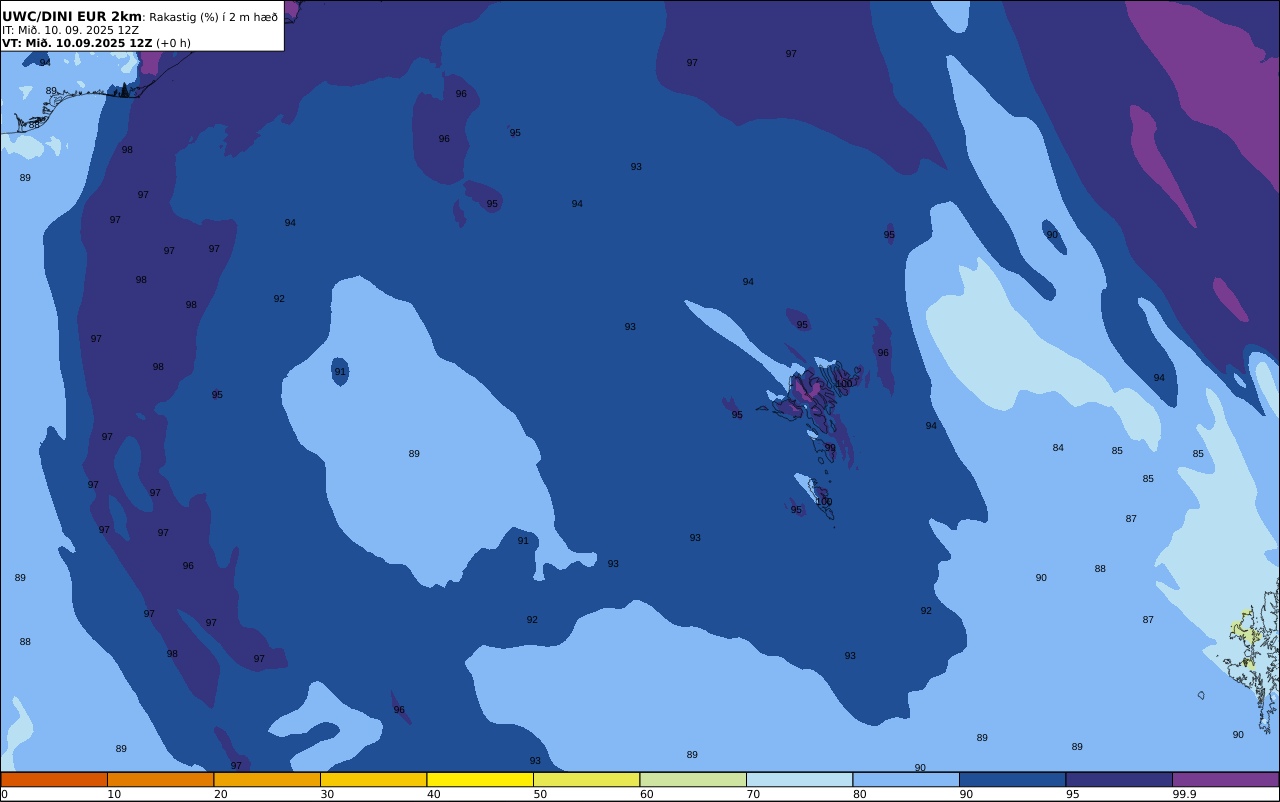Click the 'VT: Mið. 10.09.2025 12Z (+0 h)' line
1280x802 pixels.
(x=96, y=43)
